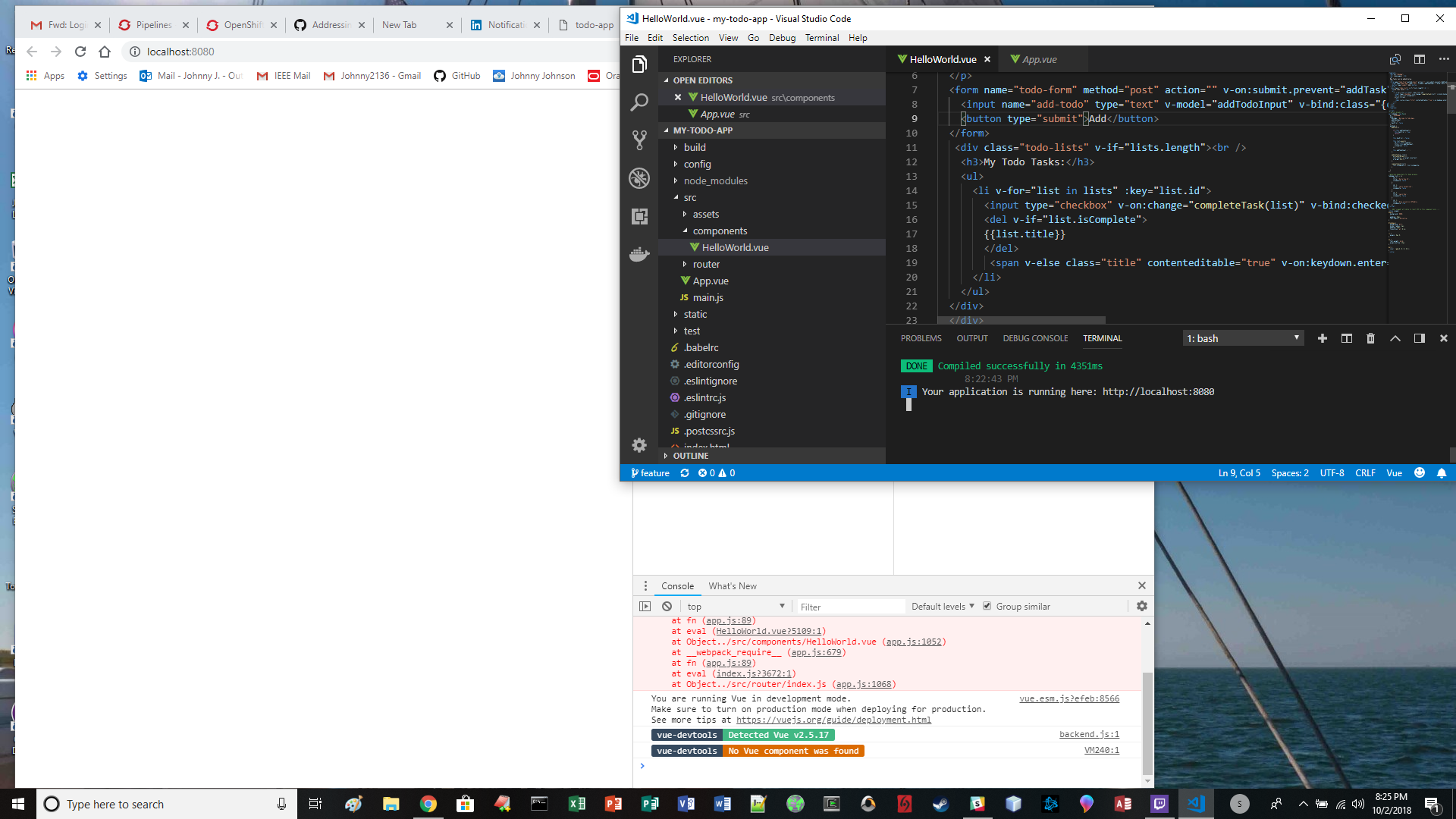Click Split Terminal icon in panel
Viewport: 1456px width, 819px height.
pos(1346,338)
